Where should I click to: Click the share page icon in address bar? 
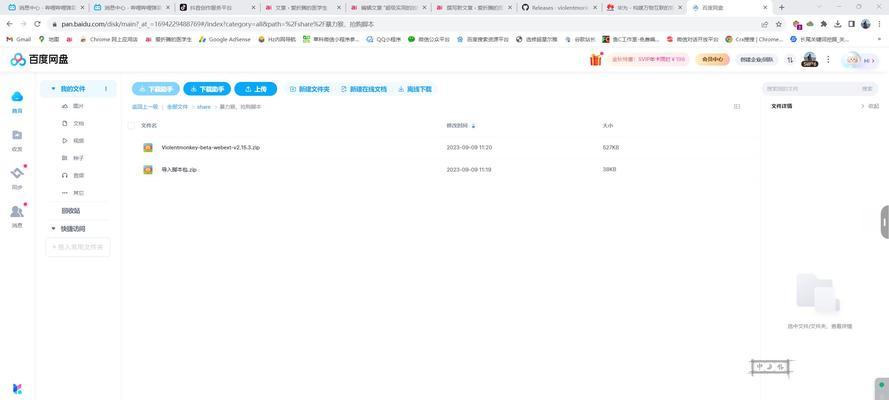click(x=765, y=24)
